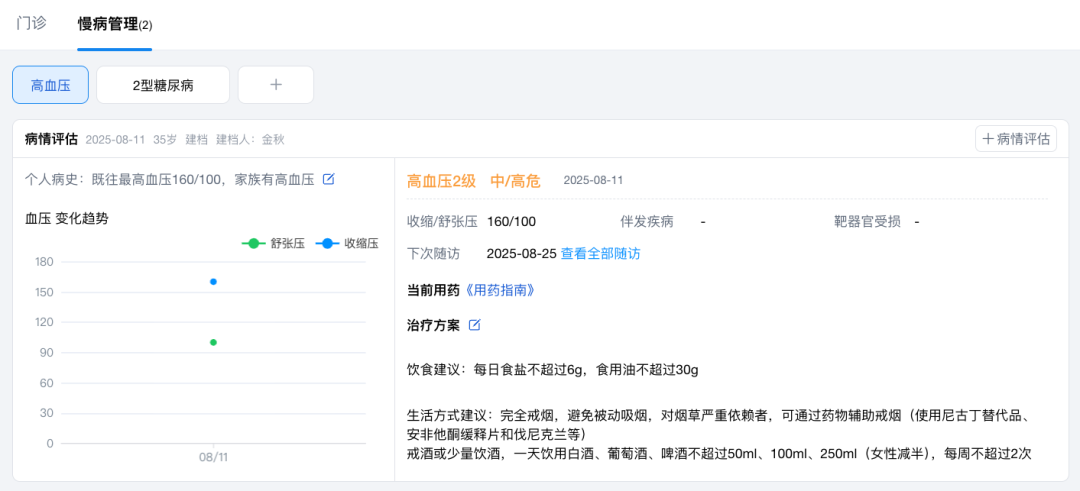Select the 慢病管理 tab
The height and width of the screenshot is (491, 1080).
point(114,25)
